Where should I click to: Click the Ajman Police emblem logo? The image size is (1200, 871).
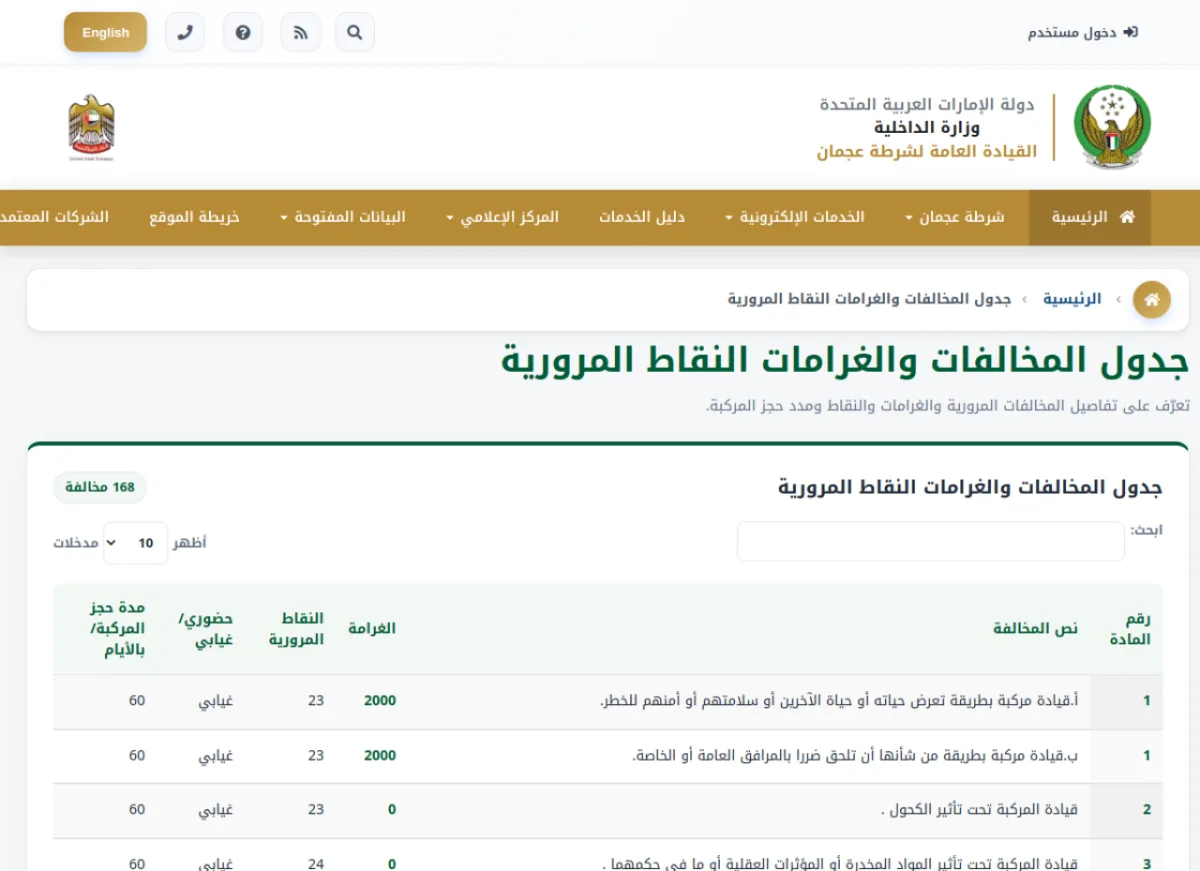click(x=1112, y=127)
